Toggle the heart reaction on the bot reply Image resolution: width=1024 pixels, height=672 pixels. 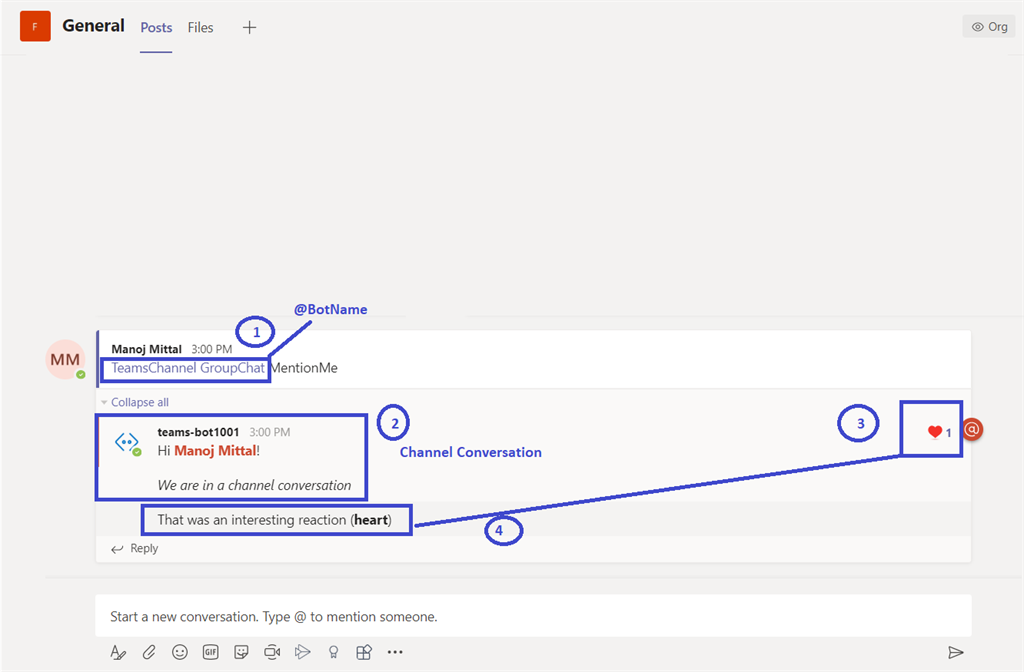938,431
